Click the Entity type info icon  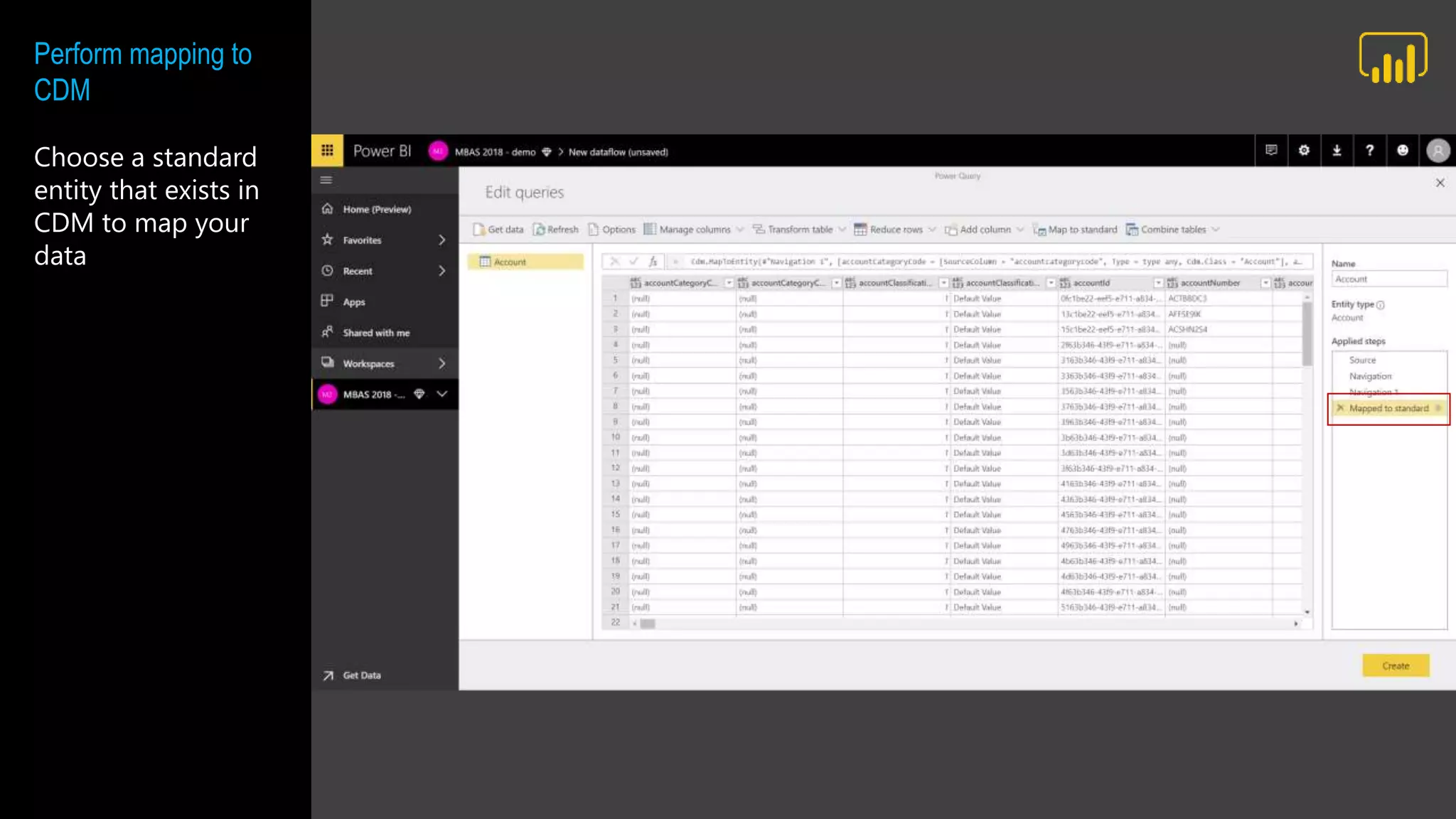click(x=1380, y=305)
